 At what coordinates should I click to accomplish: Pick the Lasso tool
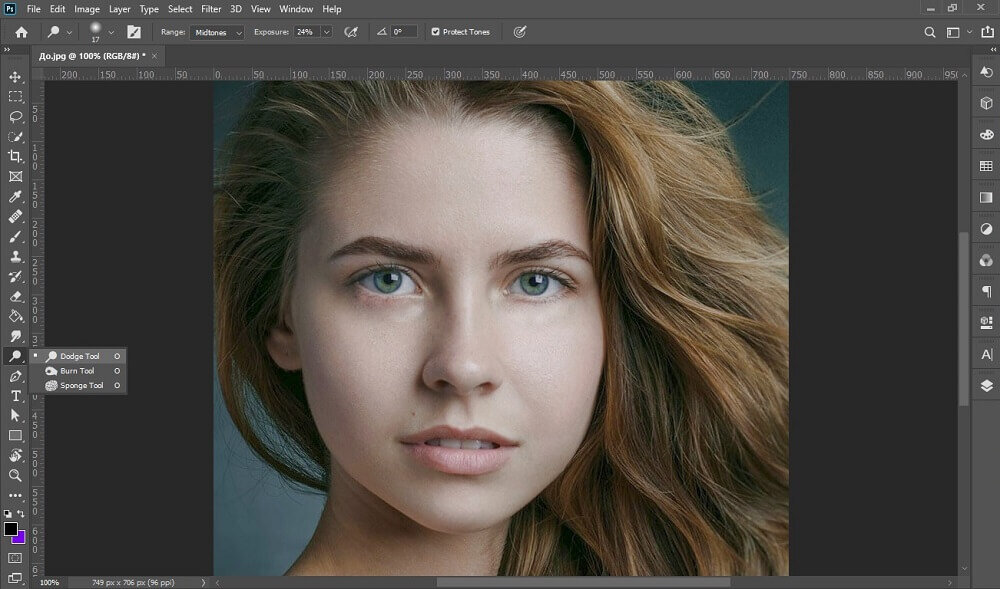(x=15, y=116)
